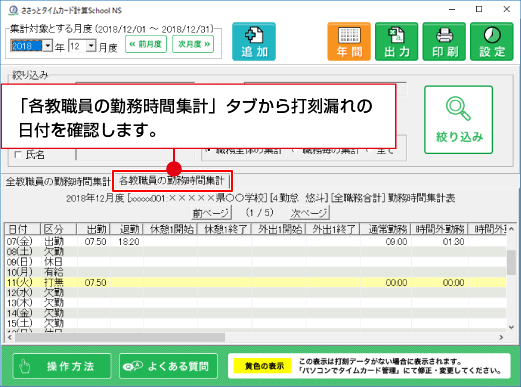Open 設定 settings clock icon

[x=492, y=42]
